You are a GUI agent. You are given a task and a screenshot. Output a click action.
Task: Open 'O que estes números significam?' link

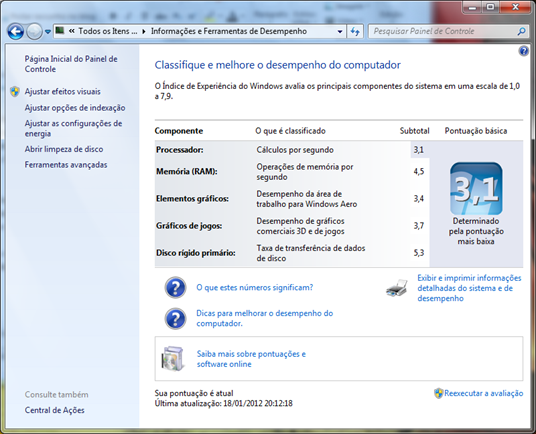[x=255, y=287]
